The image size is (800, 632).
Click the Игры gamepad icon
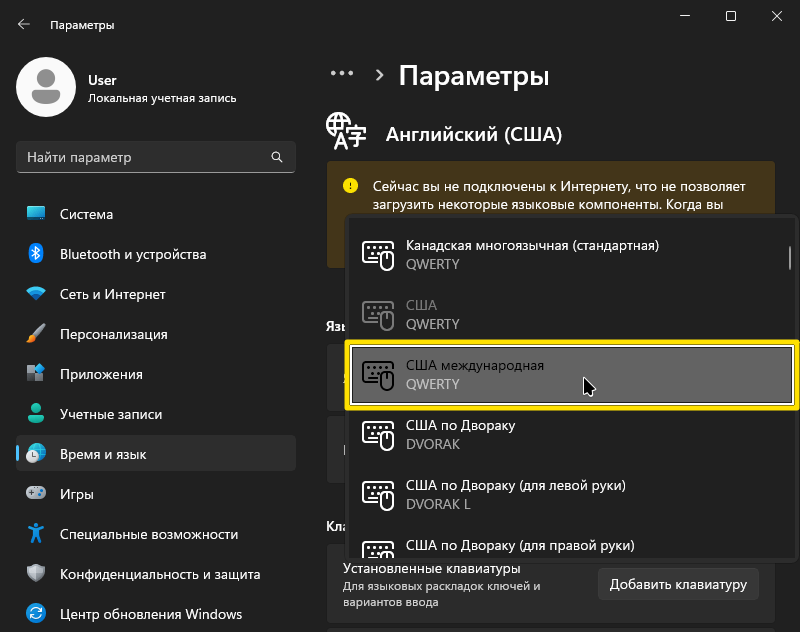(x=36, y=494)
